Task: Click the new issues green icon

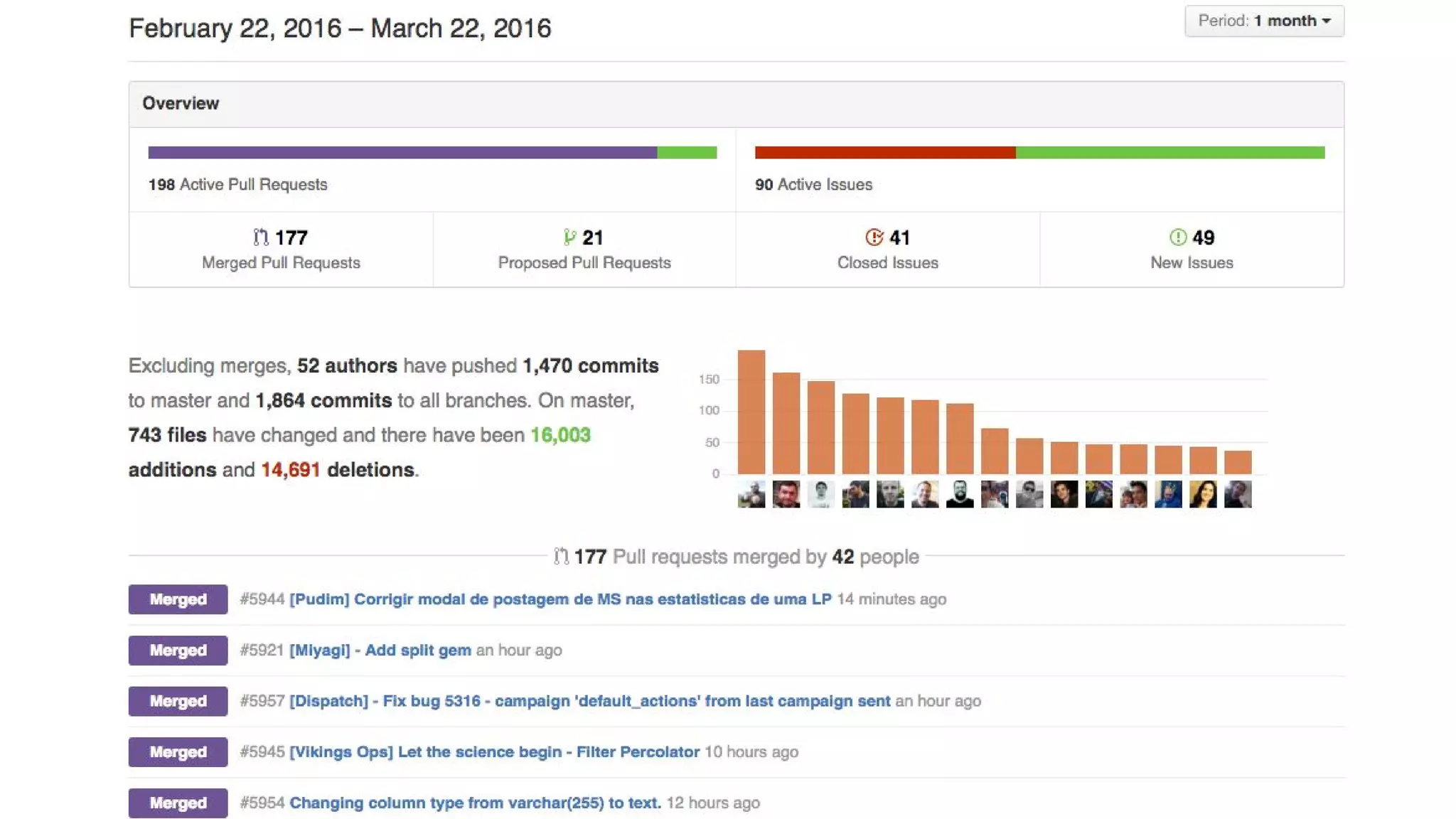Action: 1177,237
